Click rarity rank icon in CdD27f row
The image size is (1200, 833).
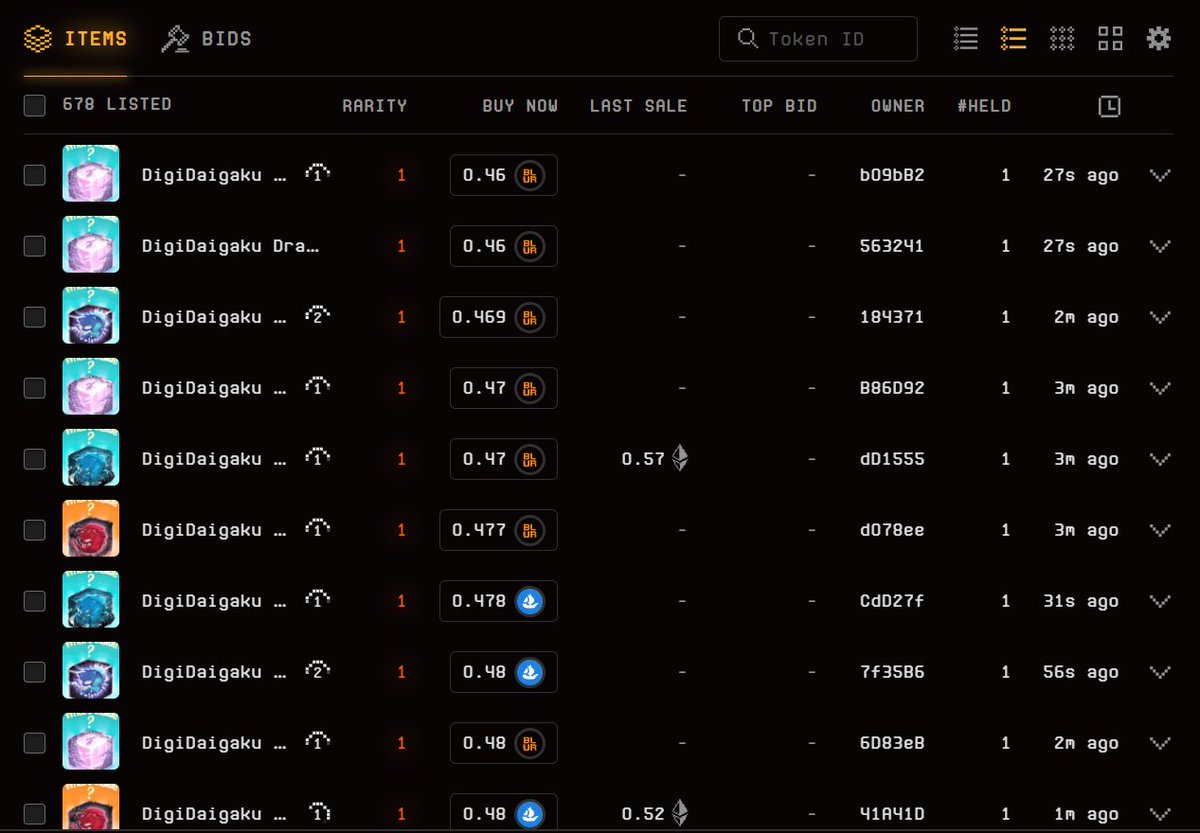point(318,600)
